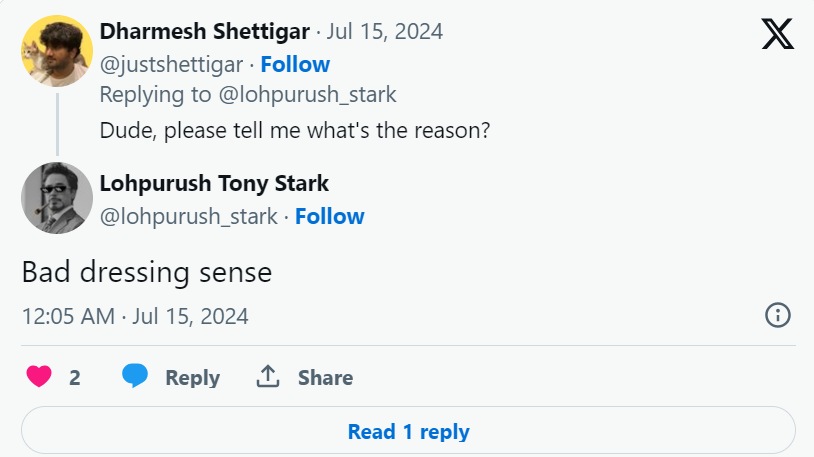This screenshot has height=457, width=814.
Task: Open the 'Replying to @lohpurush_stark' mention
Action: point(304,95)
